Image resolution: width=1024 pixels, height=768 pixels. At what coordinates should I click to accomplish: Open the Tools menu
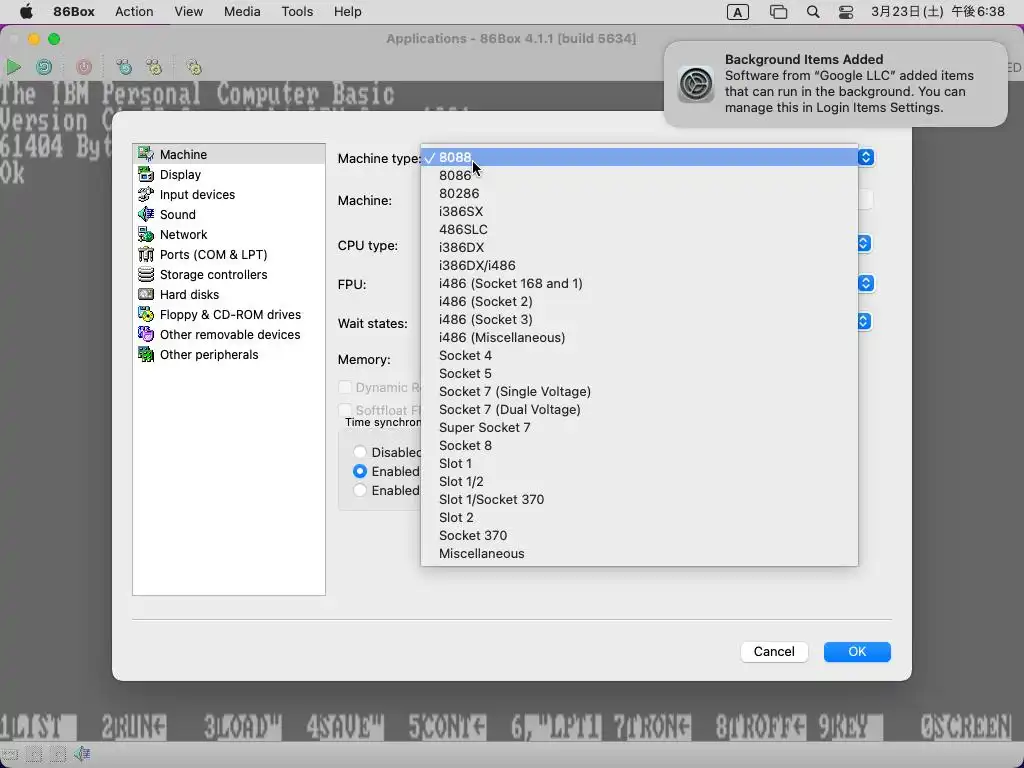[x=297, y=12]
